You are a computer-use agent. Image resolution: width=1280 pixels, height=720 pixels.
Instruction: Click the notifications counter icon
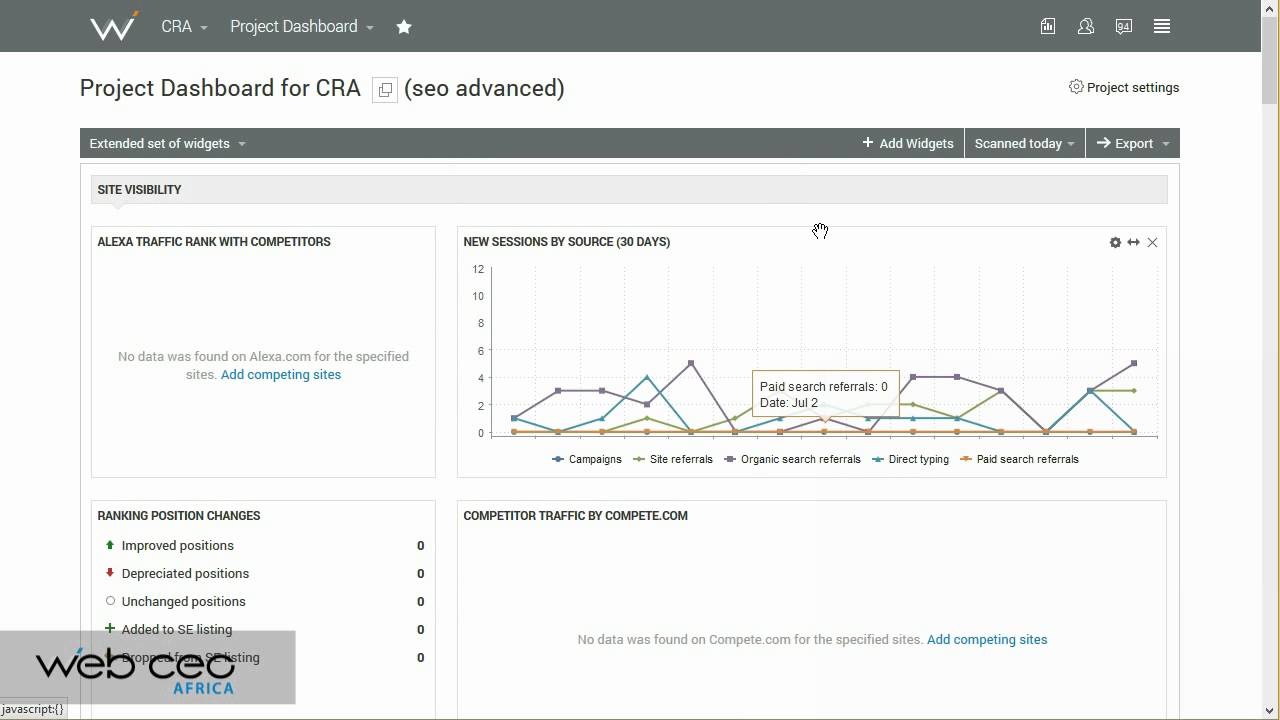pos(1124,27)
